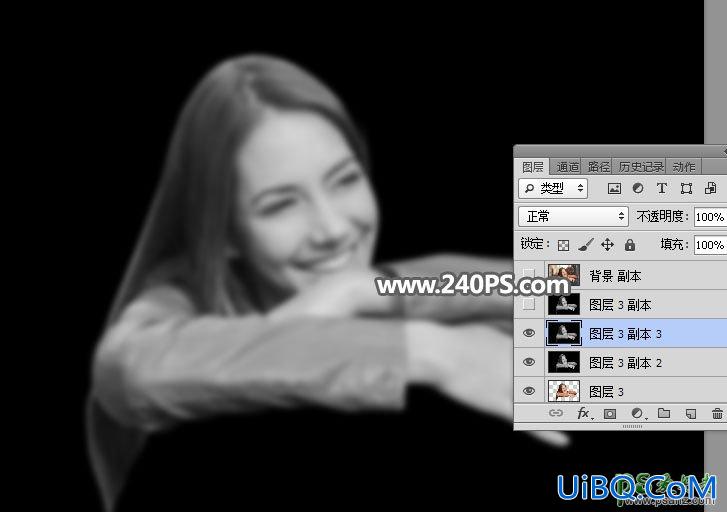
Task: Filter layers by smart object icon
Action: point(710,188)
